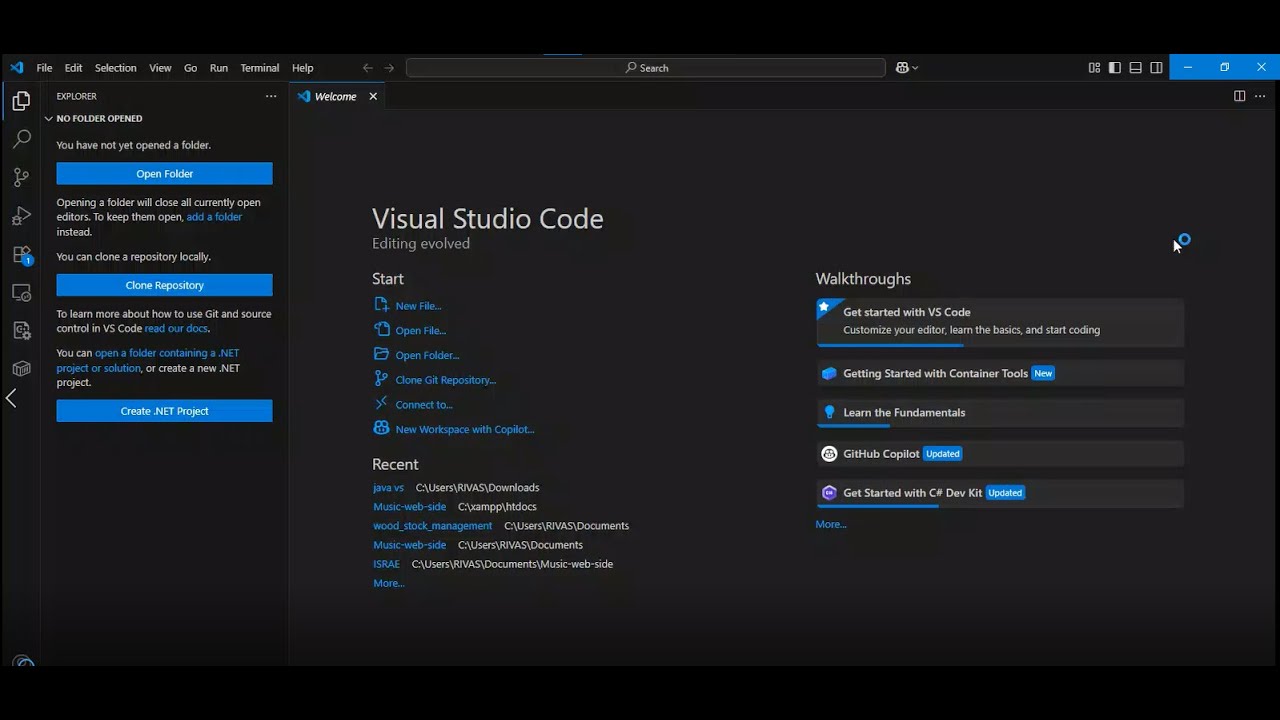
Task: Open recent wood_stock_management folder
Action: [x=432, y=526]
